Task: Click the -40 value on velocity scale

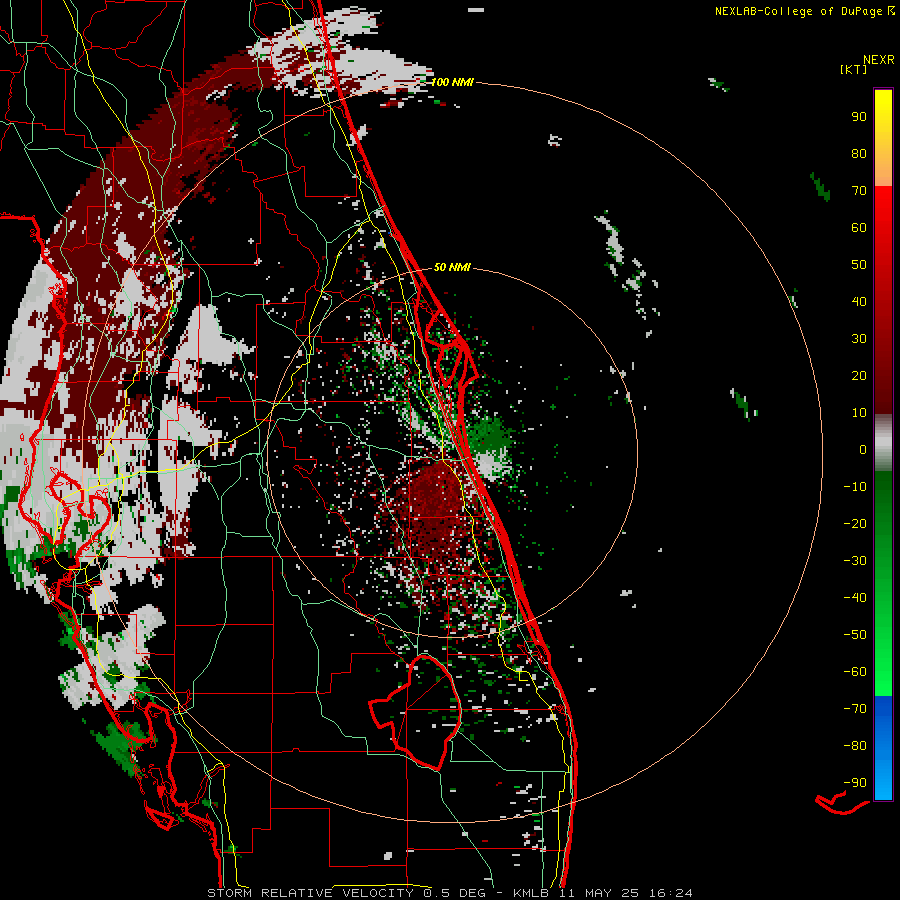Action: tap(855, 598)
